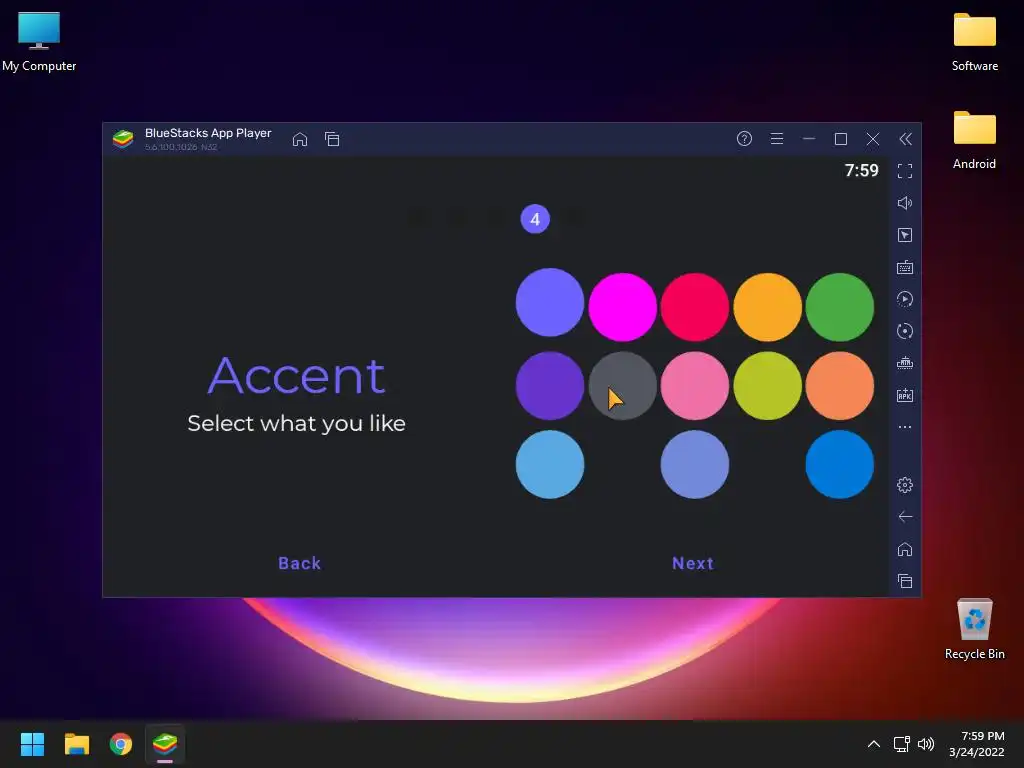
Task: Open BlueStacks settings gear icon
Action: point(904,485)
